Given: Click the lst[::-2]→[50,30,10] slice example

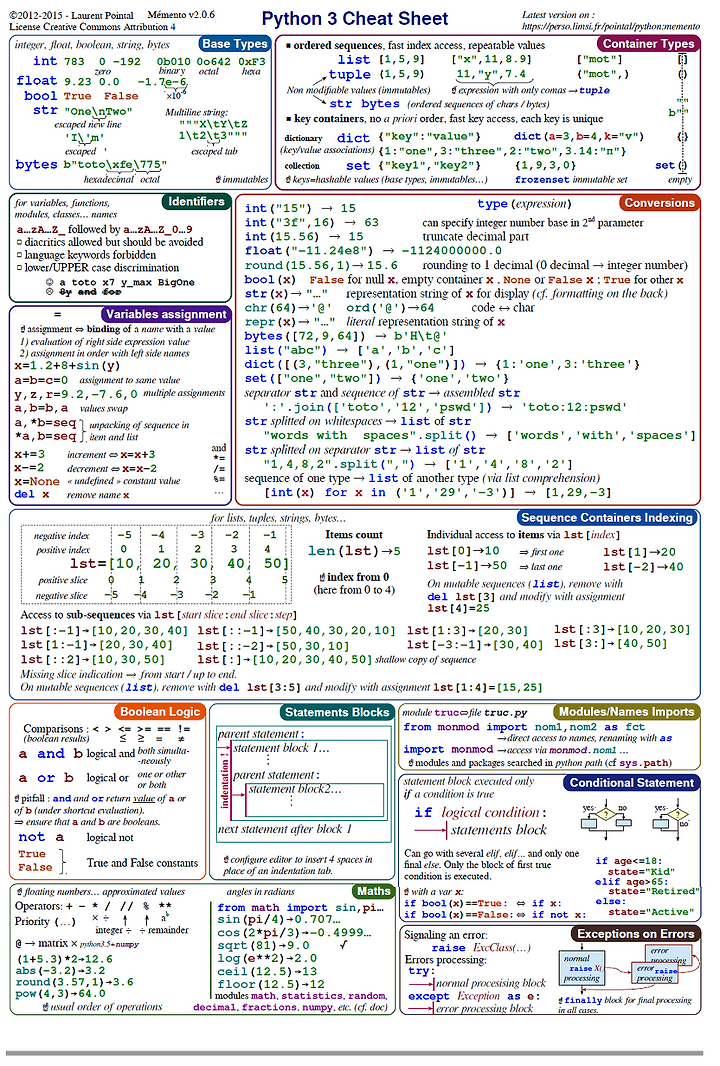Looking at the screenshot, I should point(273,646).
